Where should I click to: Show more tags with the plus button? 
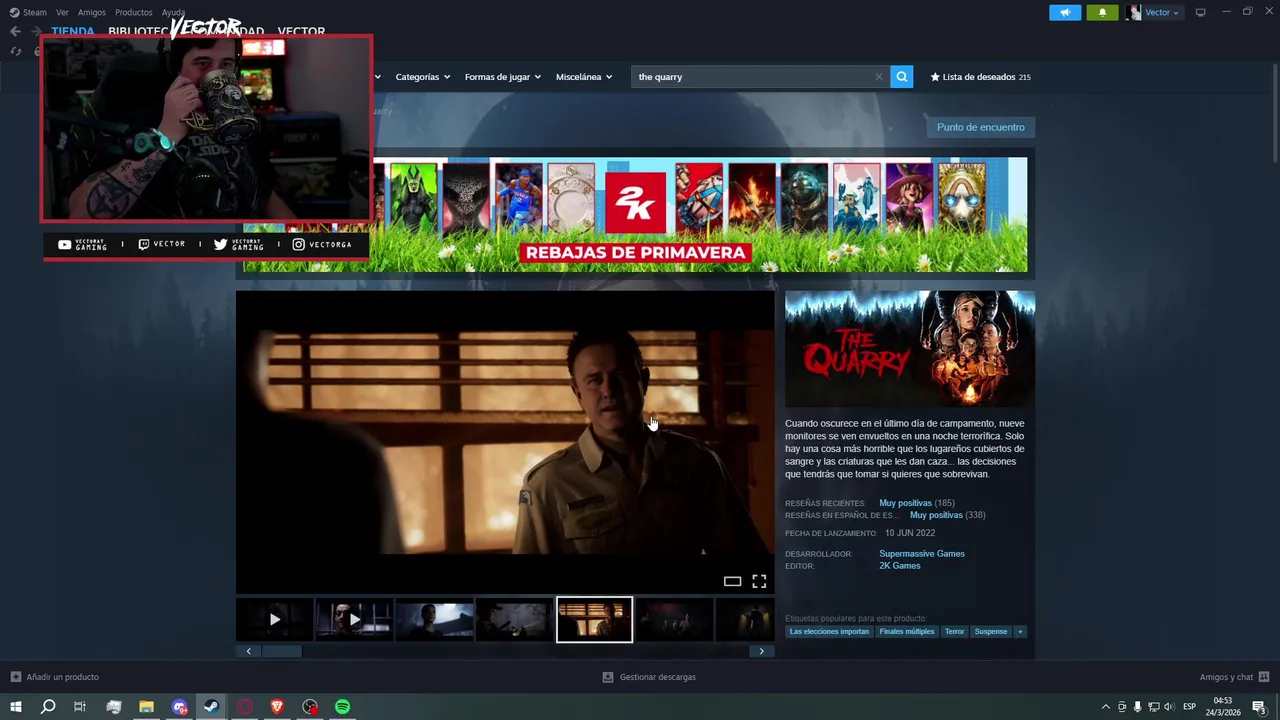(x=1020, y=632)
